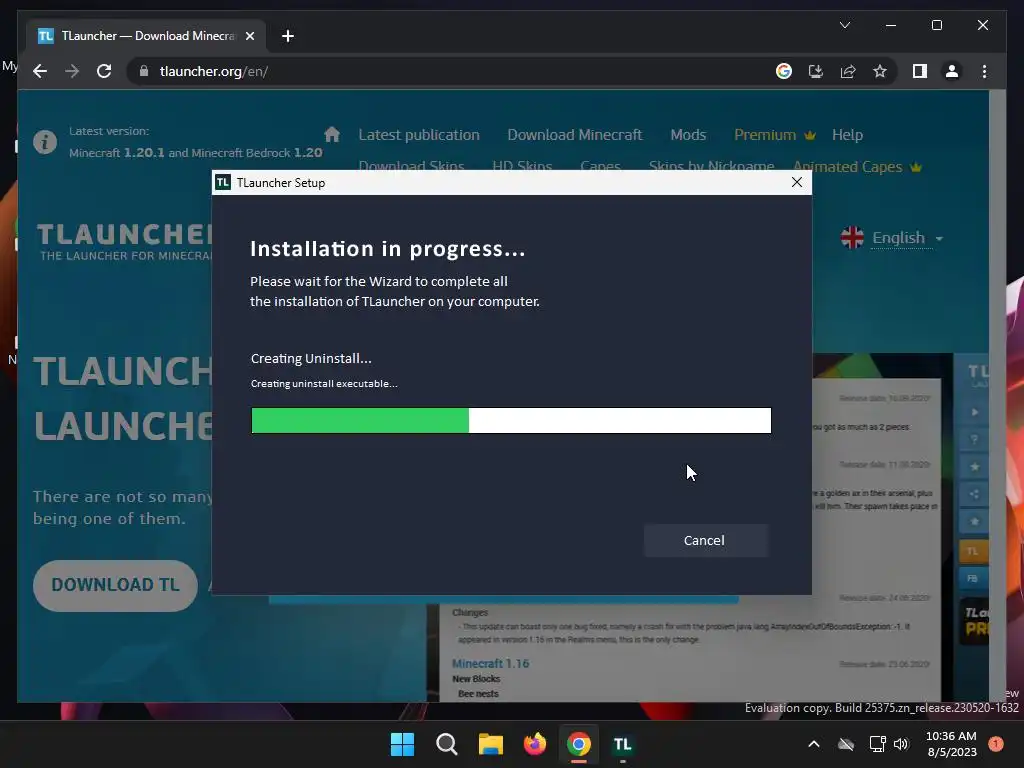The width and height of the screenshot is (1024, 768).
Task: Open notification badge in taskbar
Action: (x=996, y=743)
